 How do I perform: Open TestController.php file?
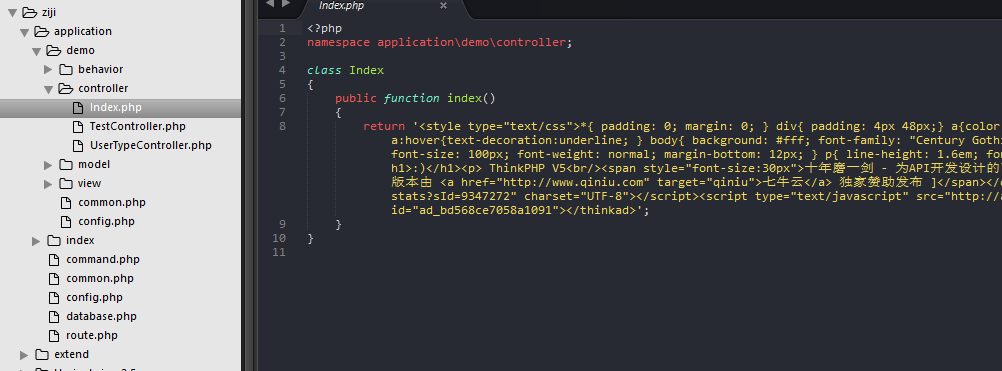[137, 126]
